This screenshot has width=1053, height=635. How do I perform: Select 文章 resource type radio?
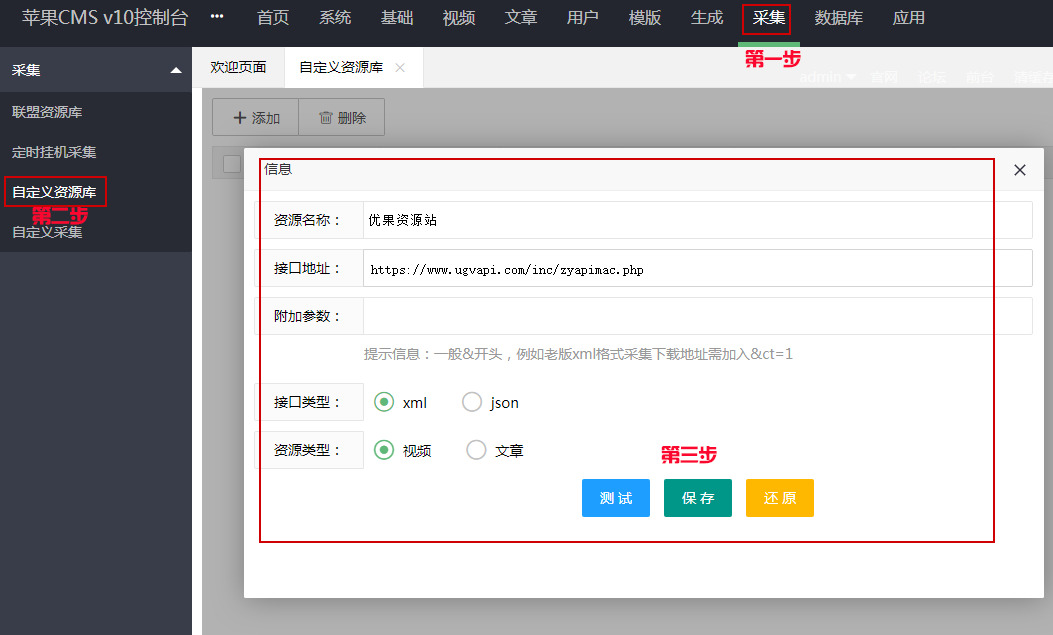pyautogui.click(x=476, y=450)
